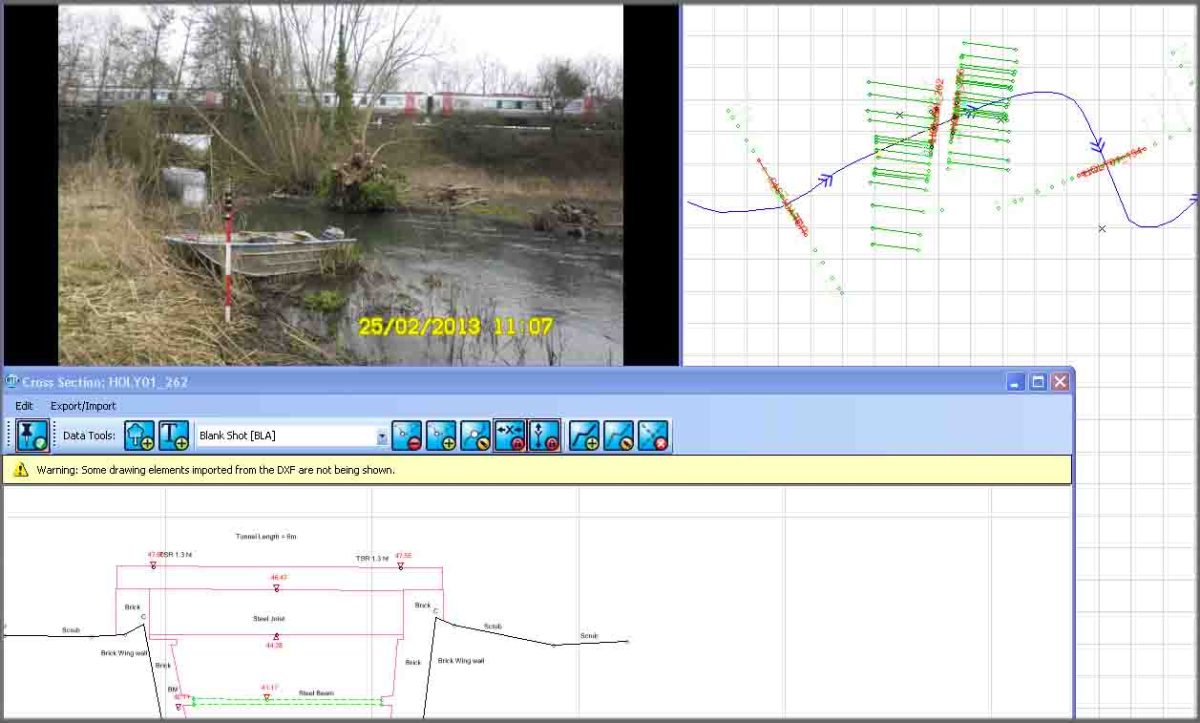Toggle the X-coordinate lock tool
1200x723 pixels.
click(513, 434)
